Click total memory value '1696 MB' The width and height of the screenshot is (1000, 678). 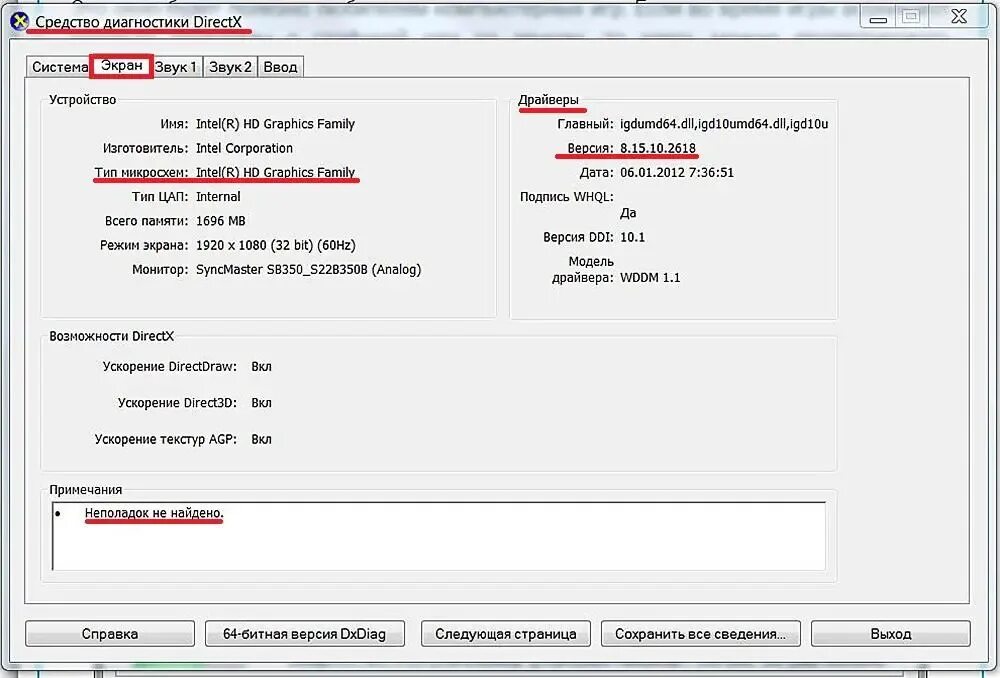[x=221, y=221]
